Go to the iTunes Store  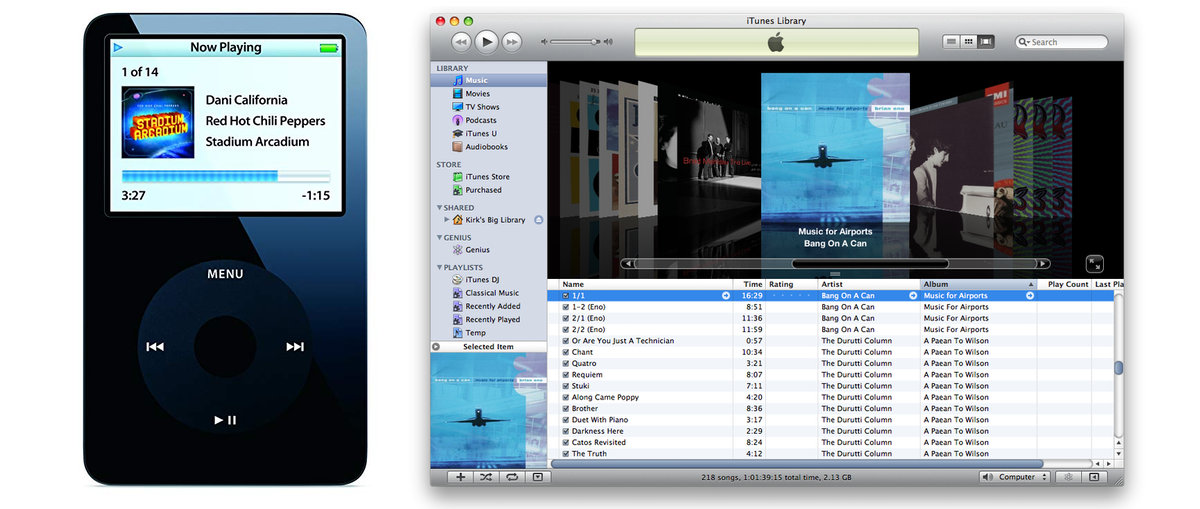489,176
